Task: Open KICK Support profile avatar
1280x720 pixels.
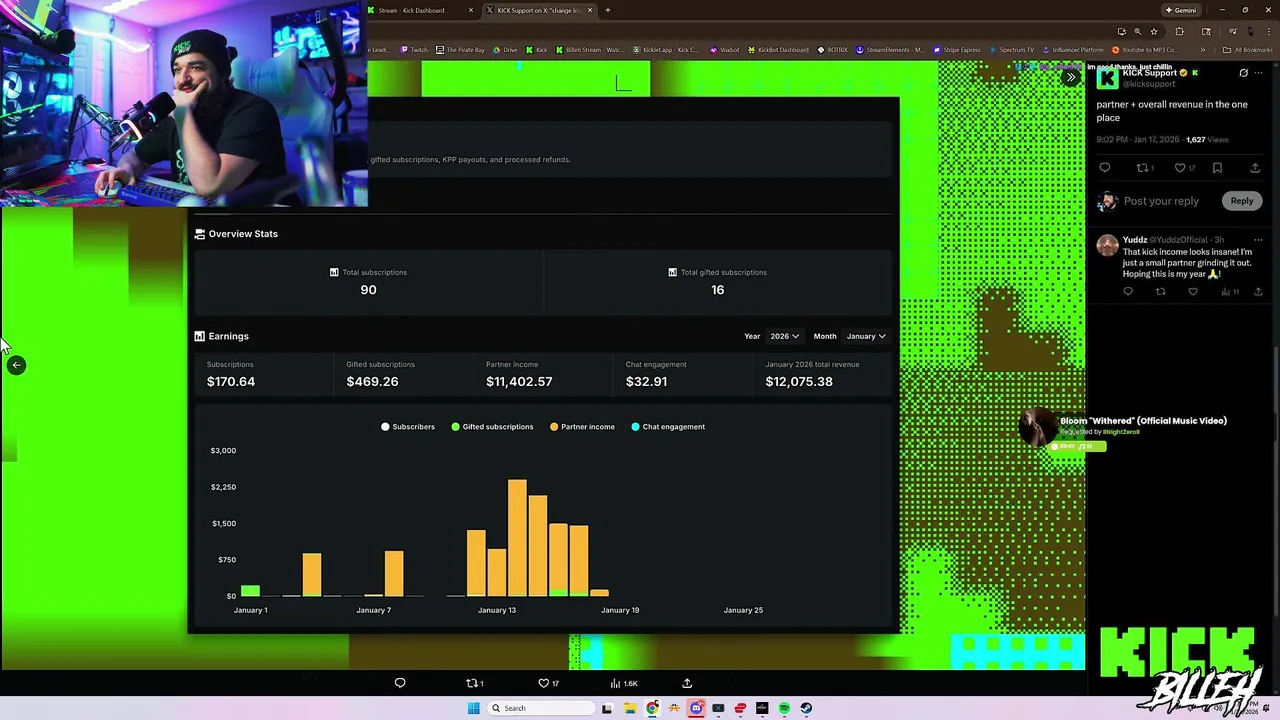Action: tap(1107, 79)
